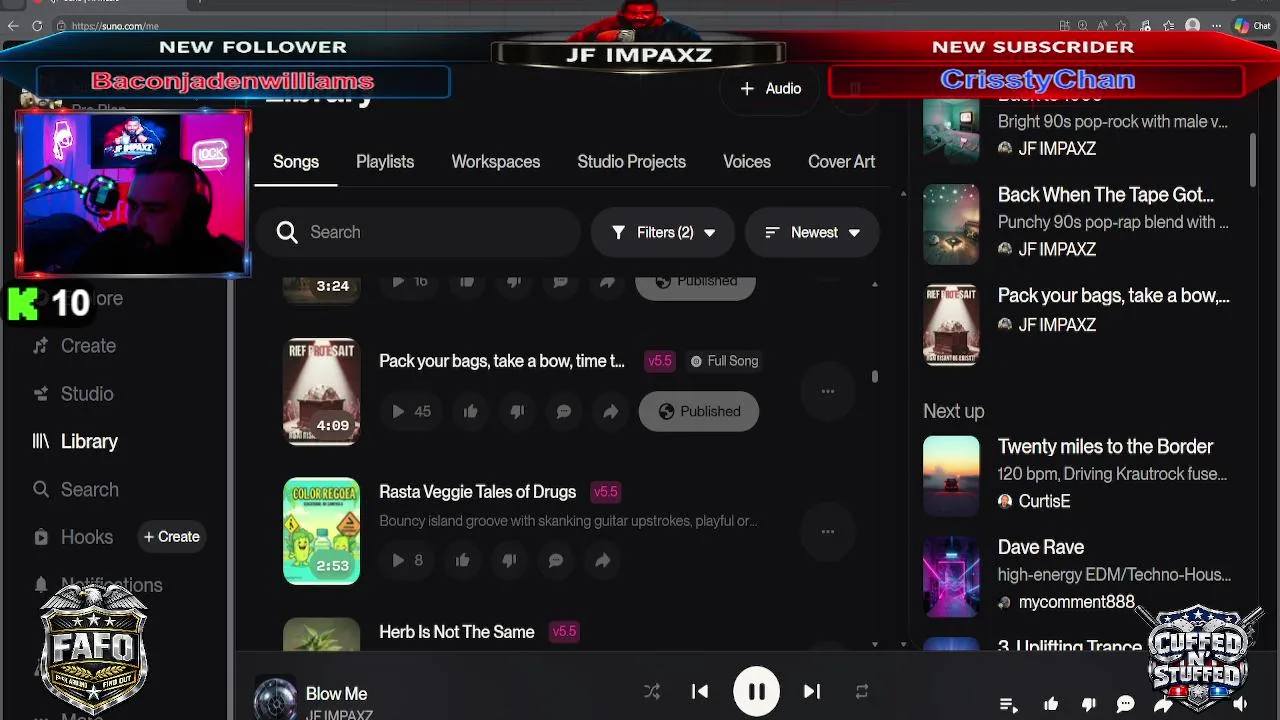This screenshot has height=720, width=1280.
Task: Open Twenty miles to the Border
Action: pos(1105,446)
